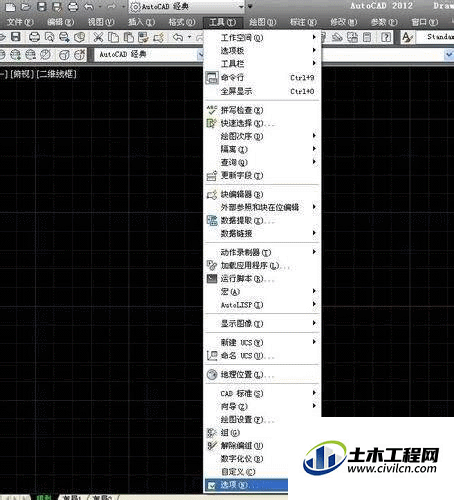Screen dimensions: 454x500
Task: Expand the AutoLISP submenu
Action: (262, 305)
